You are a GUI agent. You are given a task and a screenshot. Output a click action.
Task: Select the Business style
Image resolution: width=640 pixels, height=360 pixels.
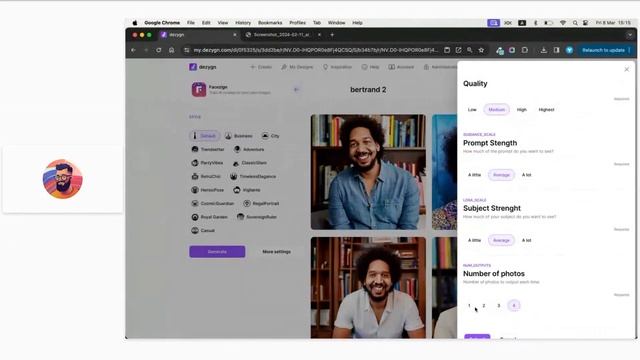(239, 136)
